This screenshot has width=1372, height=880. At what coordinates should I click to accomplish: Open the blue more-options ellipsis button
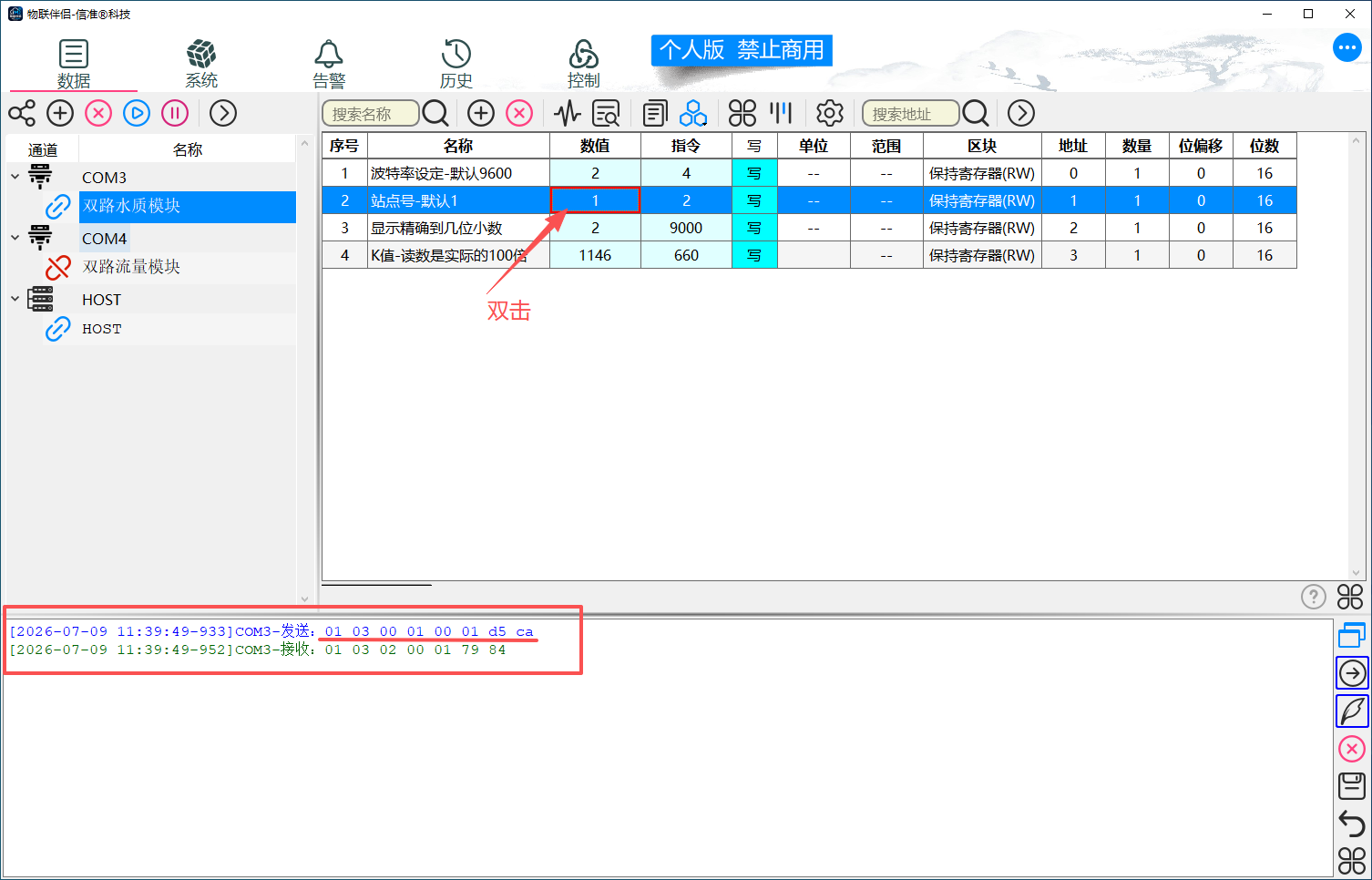point(1346,47)
